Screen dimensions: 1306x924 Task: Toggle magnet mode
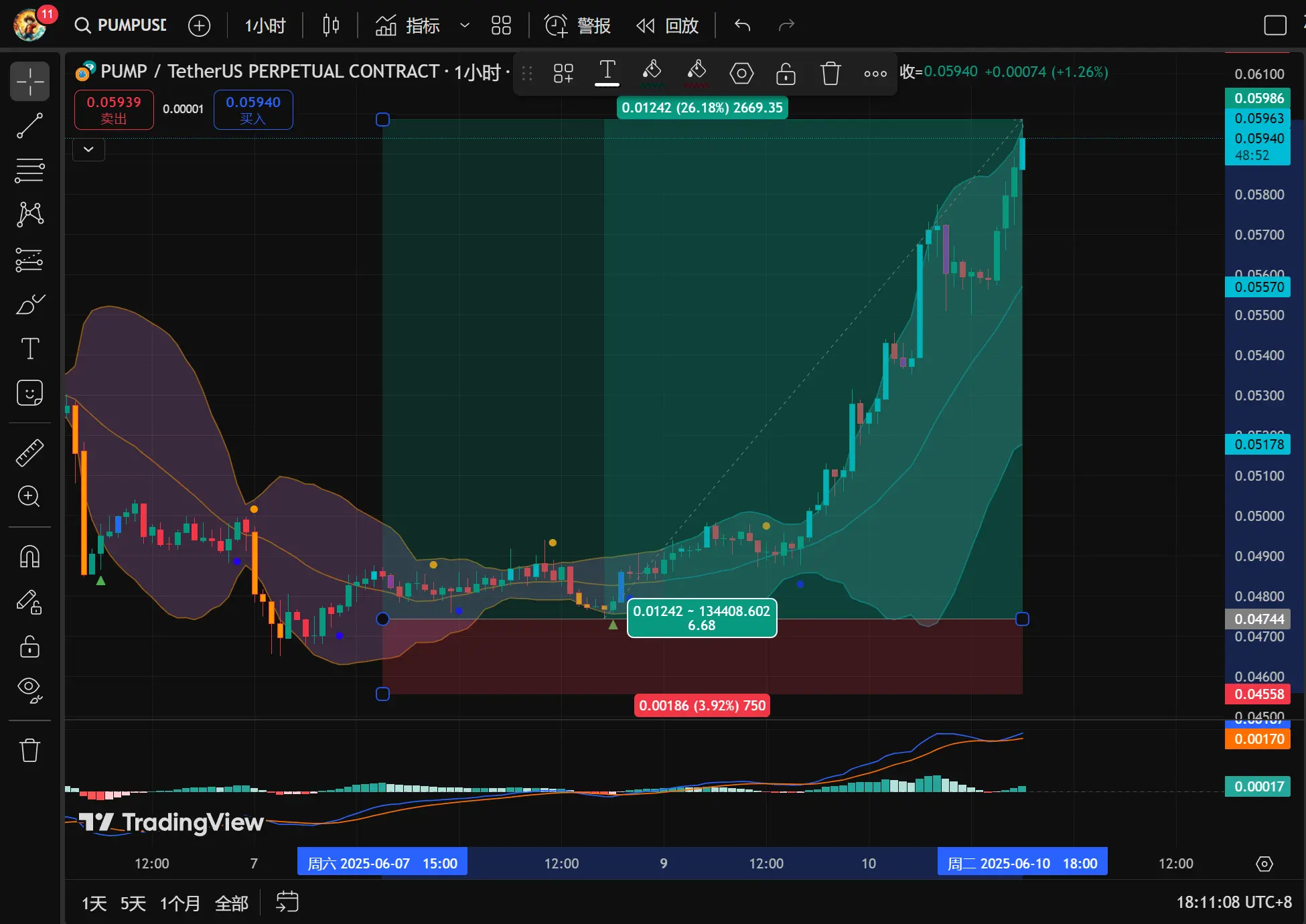coord(30,556)
